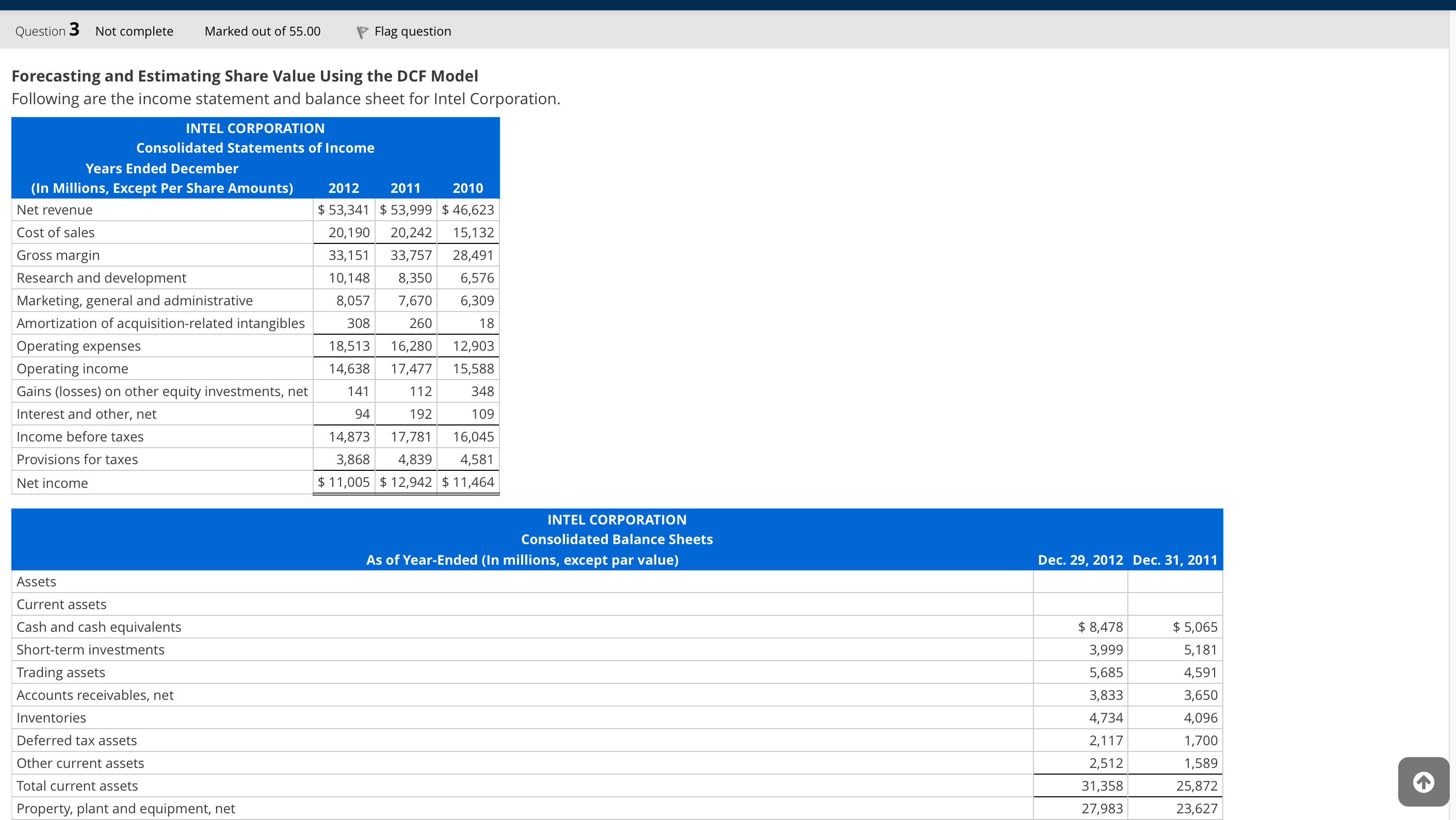Click the Inventories row label
The image size is (1456, 820).
pyautogui.click(x=52, y=718)
